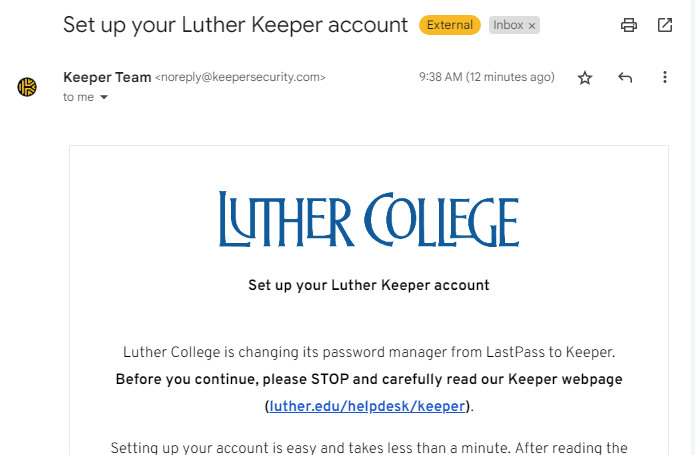Click the 'to me' recipient text
The width and height of the screenshot is (695, 455).
[x=78, y=97]
